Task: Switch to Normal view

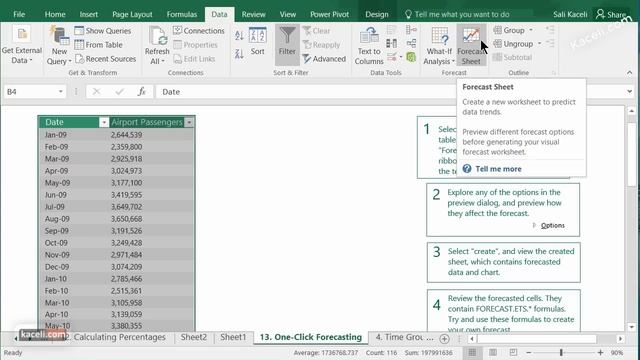Action: coord(472,353)
